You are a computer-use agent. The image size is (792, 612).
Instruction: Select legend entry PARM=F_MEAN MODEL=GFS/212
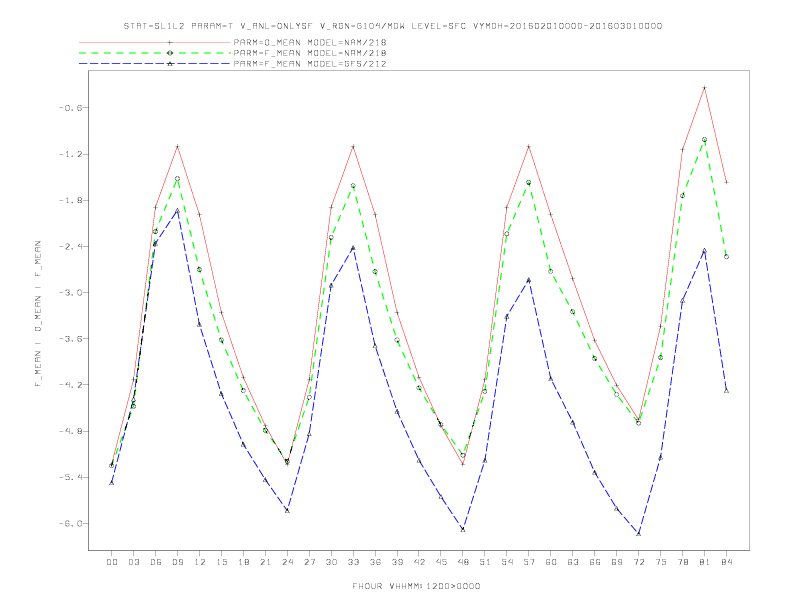coord(310,64)
